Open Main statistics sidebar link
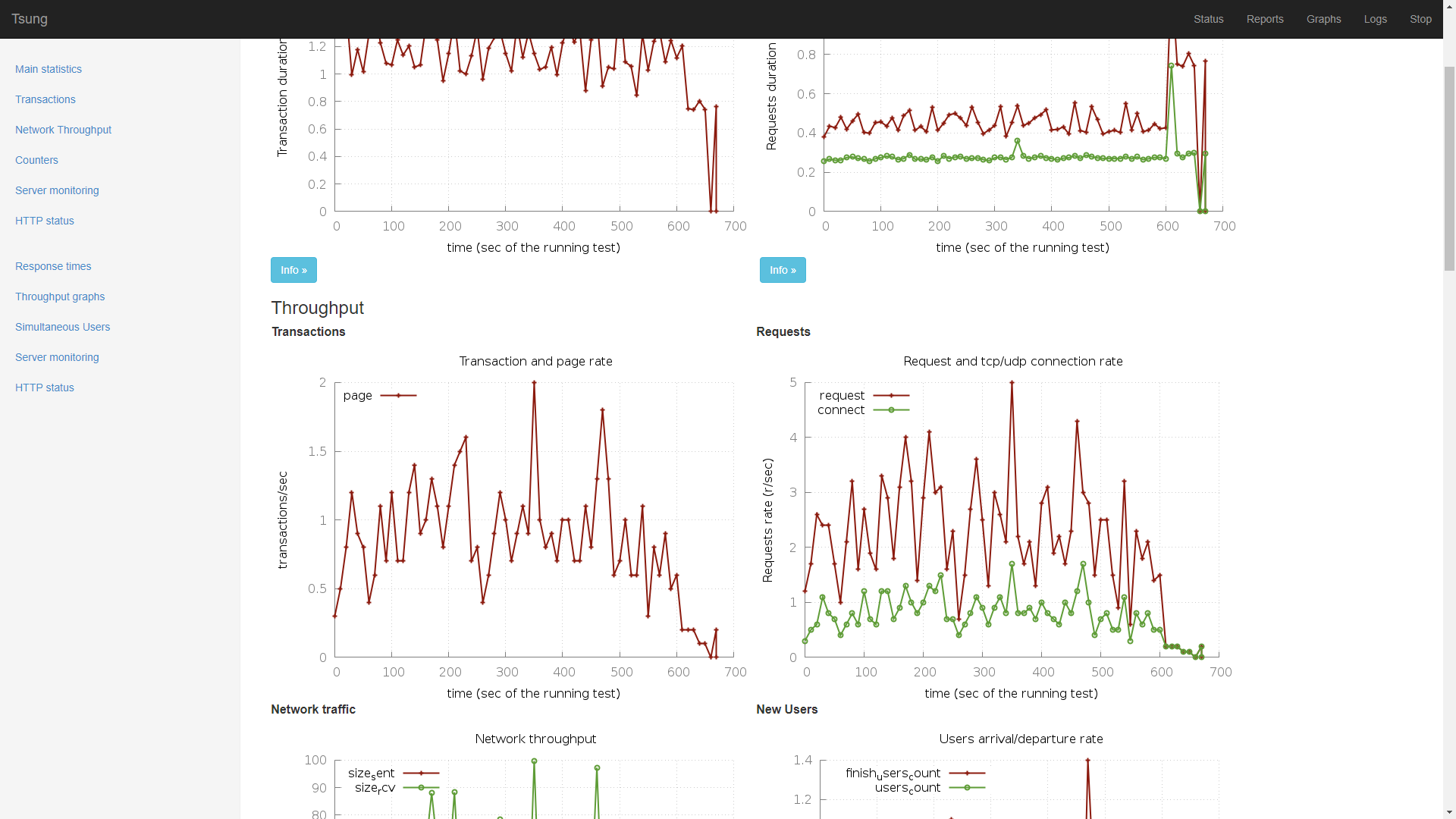This screenshot has width=1456, height=819. click(49, 69)
